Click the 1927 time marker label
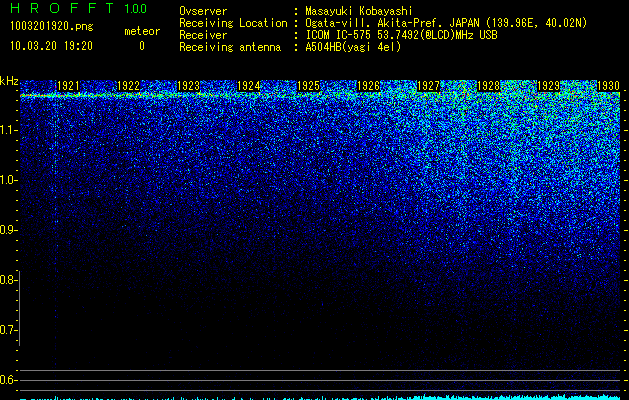The image size is (629, 400). [x=428, y=86]
